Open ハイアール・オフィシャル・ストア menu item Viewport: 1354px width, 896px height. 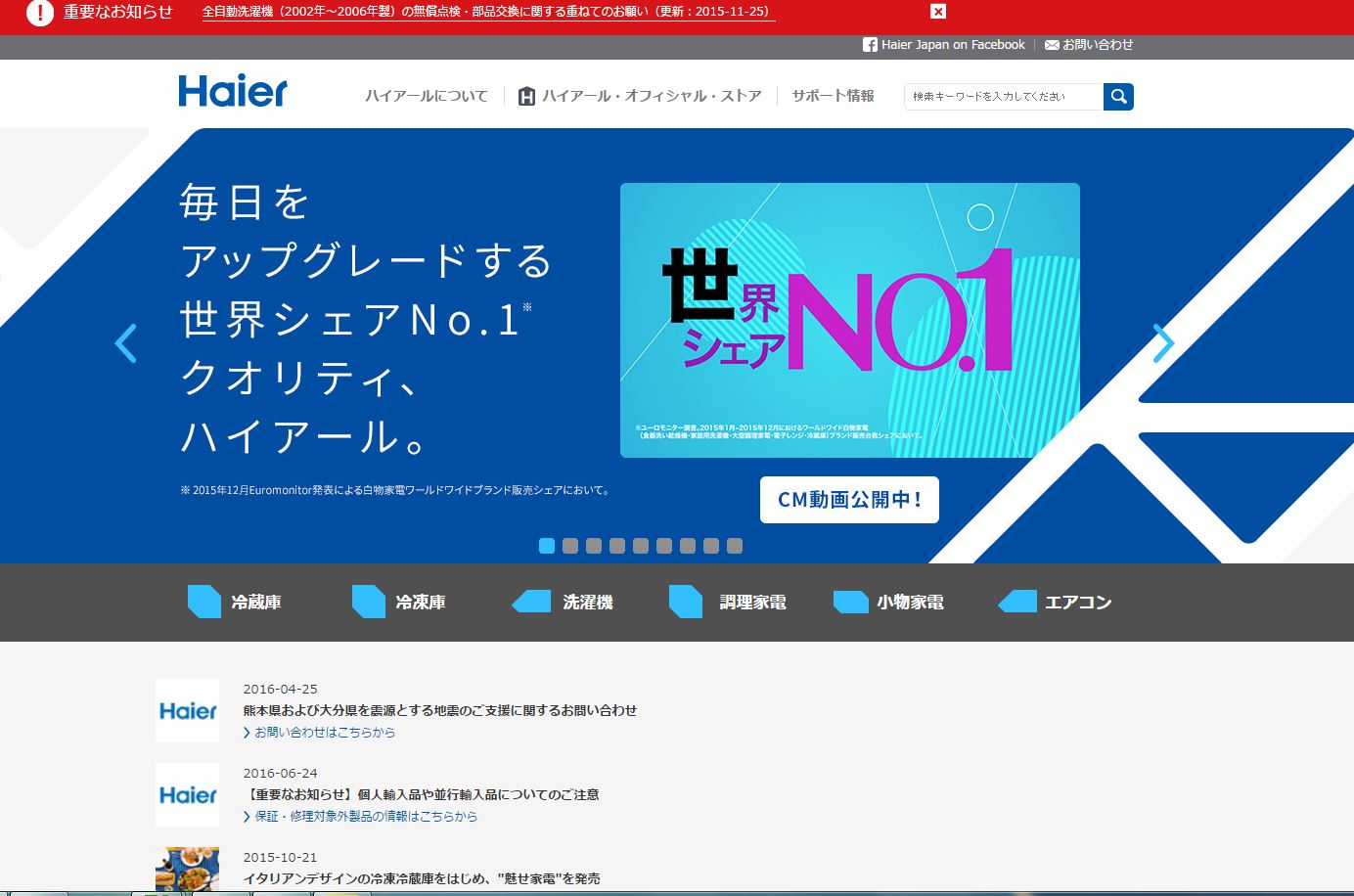(x=652, y=96)
